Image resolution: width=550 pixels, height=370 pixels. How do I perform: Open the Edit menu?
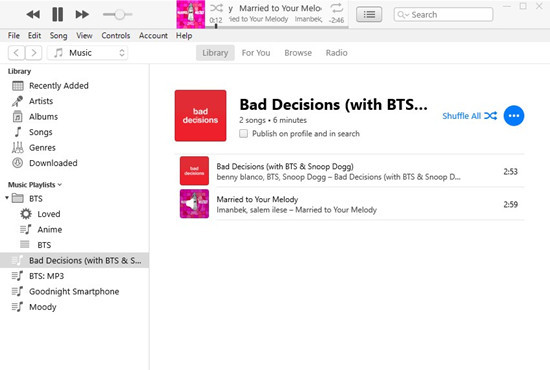pyautogui.click(x=34, y=35)
